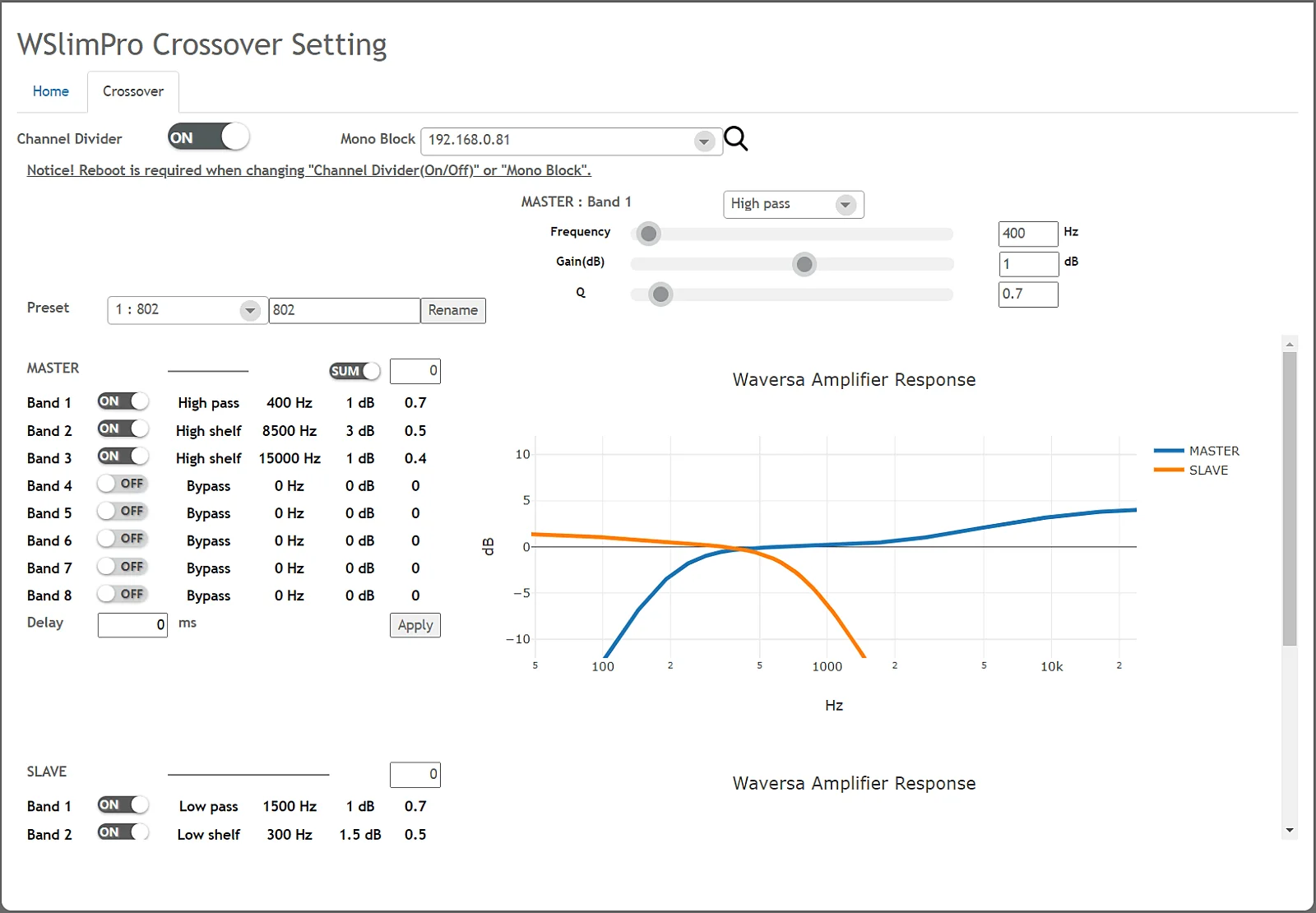Click the vertical scrollbar up arrow
The image size is (1316, 913).
1290,344
